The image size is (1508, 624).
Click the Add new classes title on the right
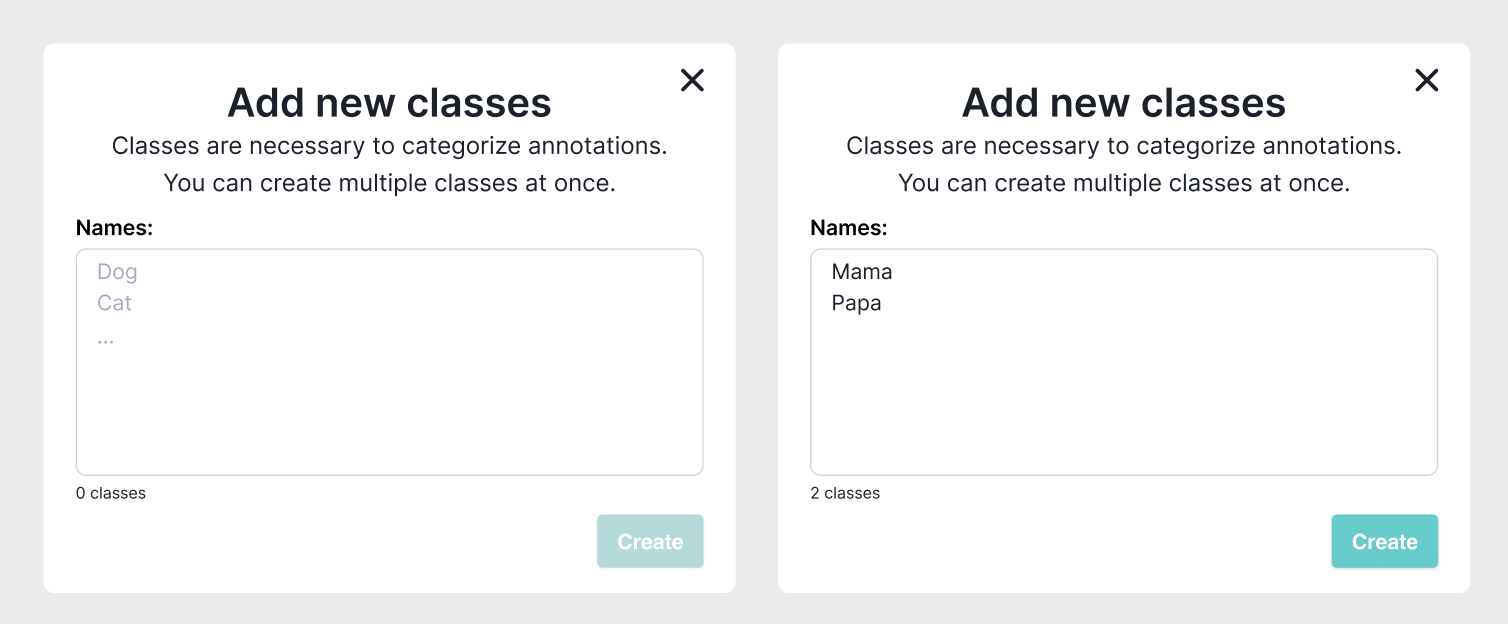pyautogui.click(x=1123, y=102)
